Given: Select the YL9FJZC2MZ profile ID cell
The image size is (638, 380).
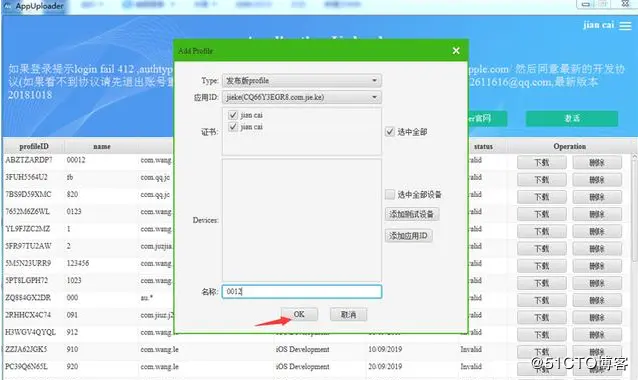Looking at the screenshot, I should coord(27,229).
